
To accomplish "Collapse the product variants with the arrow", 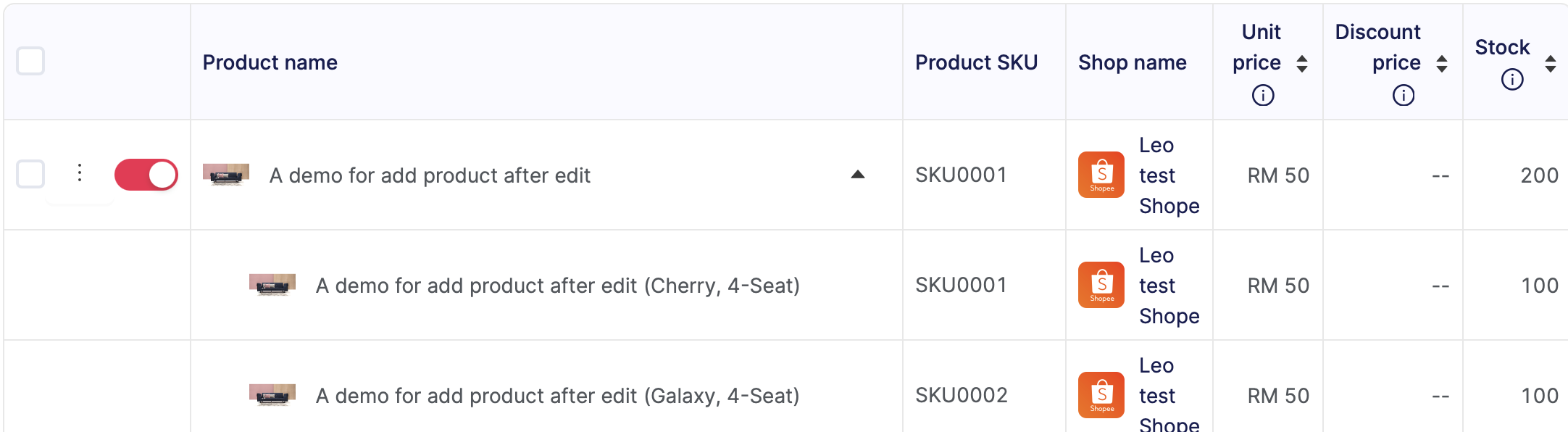I will click(x=858, y=174).
